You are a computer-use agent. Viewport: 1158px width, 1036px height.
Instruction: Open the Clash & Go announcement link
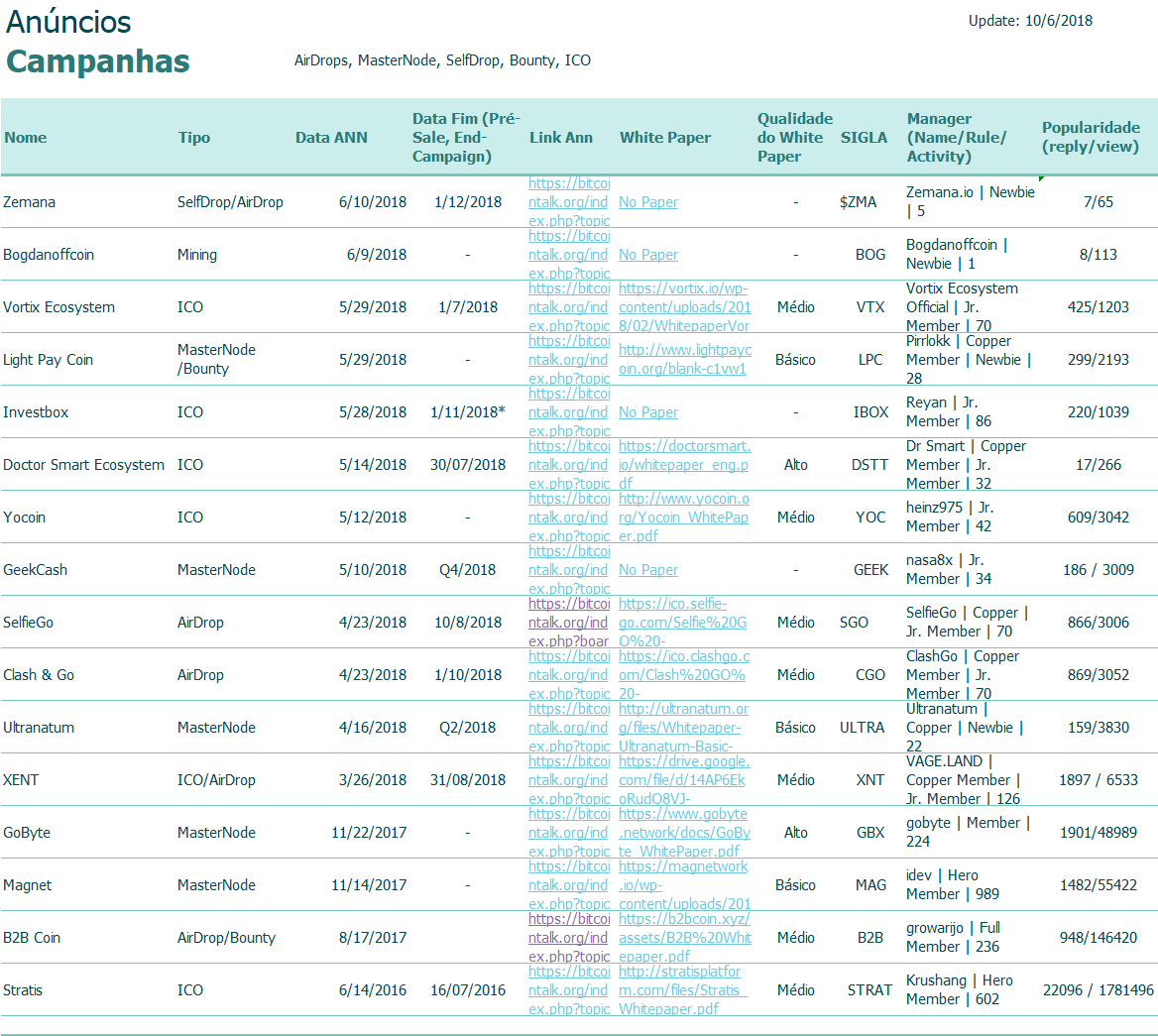tap(569, 674)
